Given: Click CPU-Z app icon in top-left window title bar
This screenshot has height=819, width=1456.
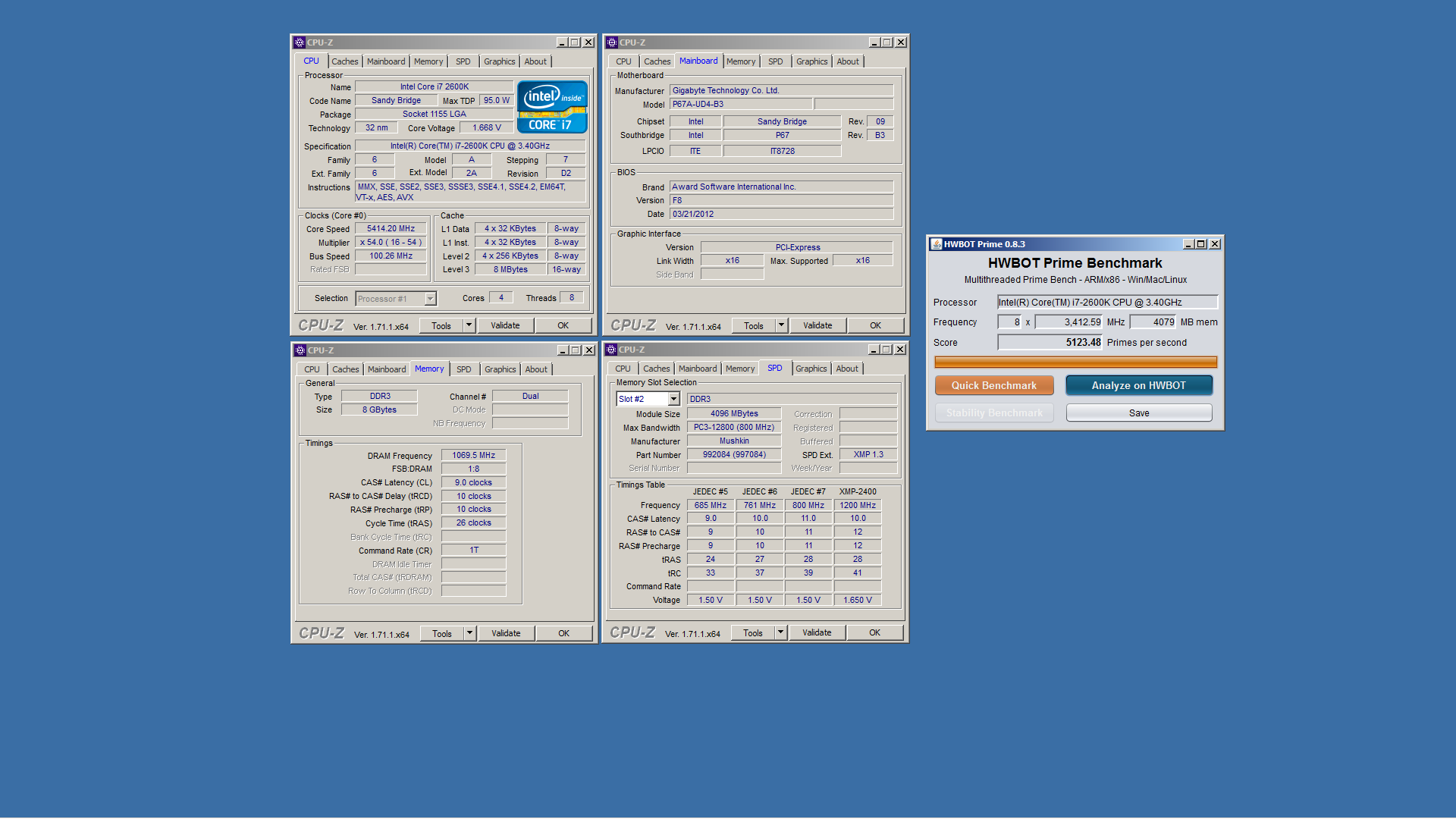Looking at the screenshot, I should [x=300, y=42].
